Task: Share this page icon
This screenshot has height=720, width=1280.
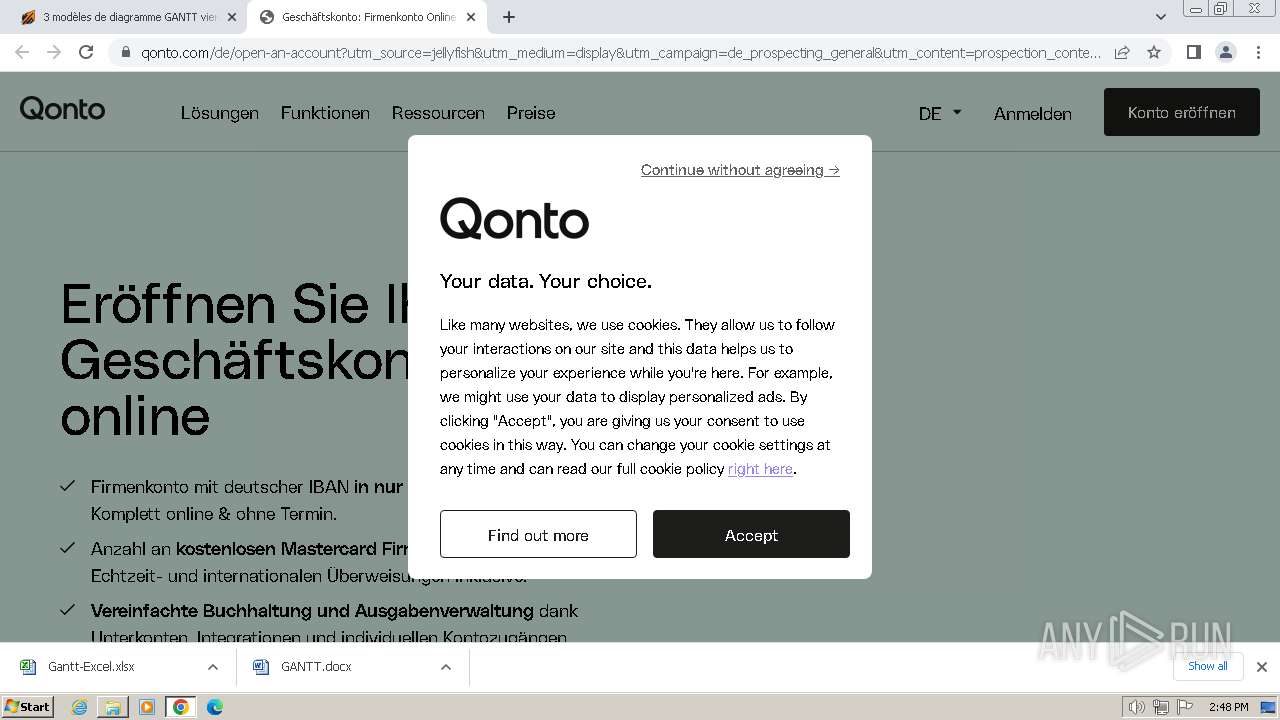Action: click(1122, 52)
